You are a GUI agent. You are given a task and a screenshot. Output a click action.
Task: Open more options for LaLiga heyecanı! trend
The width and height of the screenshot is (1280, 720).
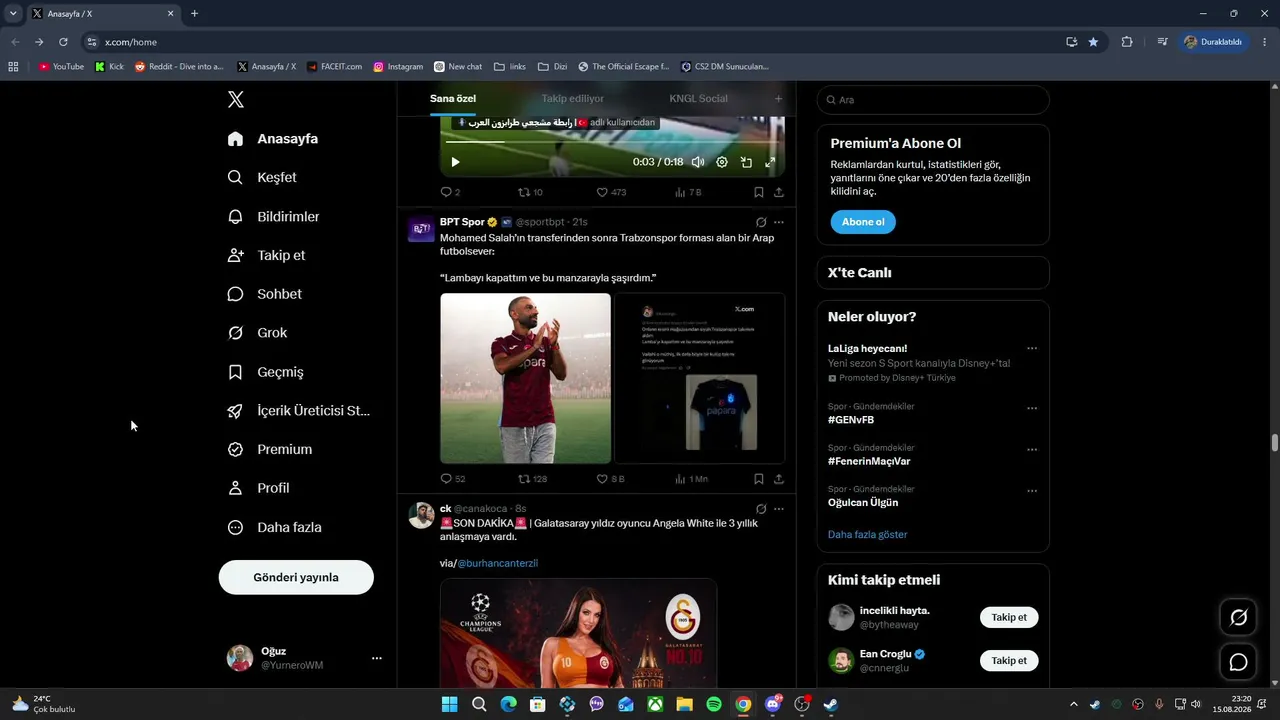click(1032, 349)
